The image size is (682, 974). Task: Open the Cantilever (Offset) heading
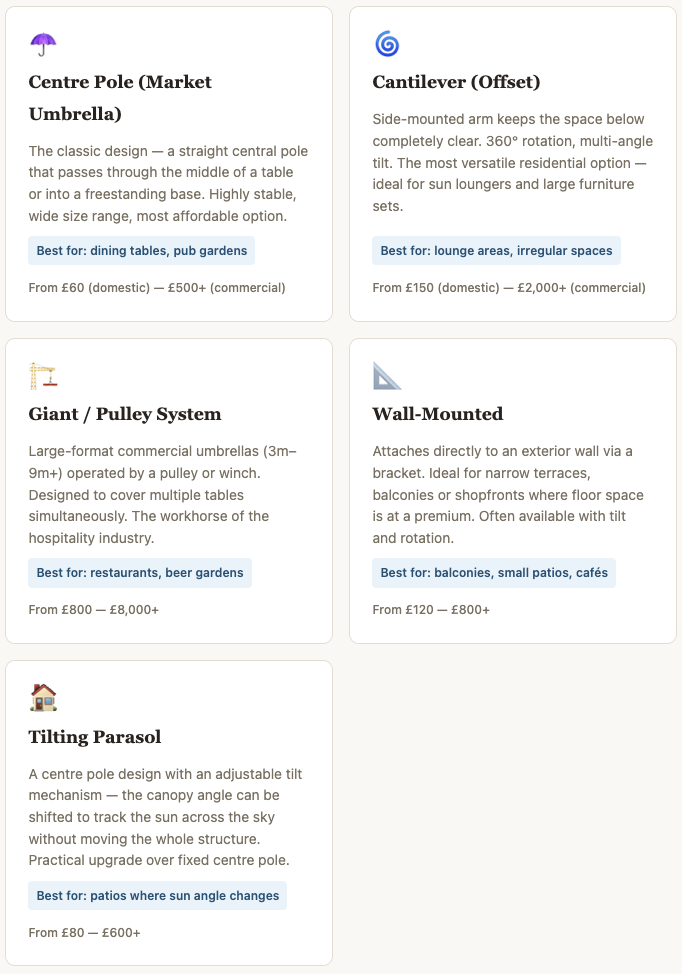457,82
